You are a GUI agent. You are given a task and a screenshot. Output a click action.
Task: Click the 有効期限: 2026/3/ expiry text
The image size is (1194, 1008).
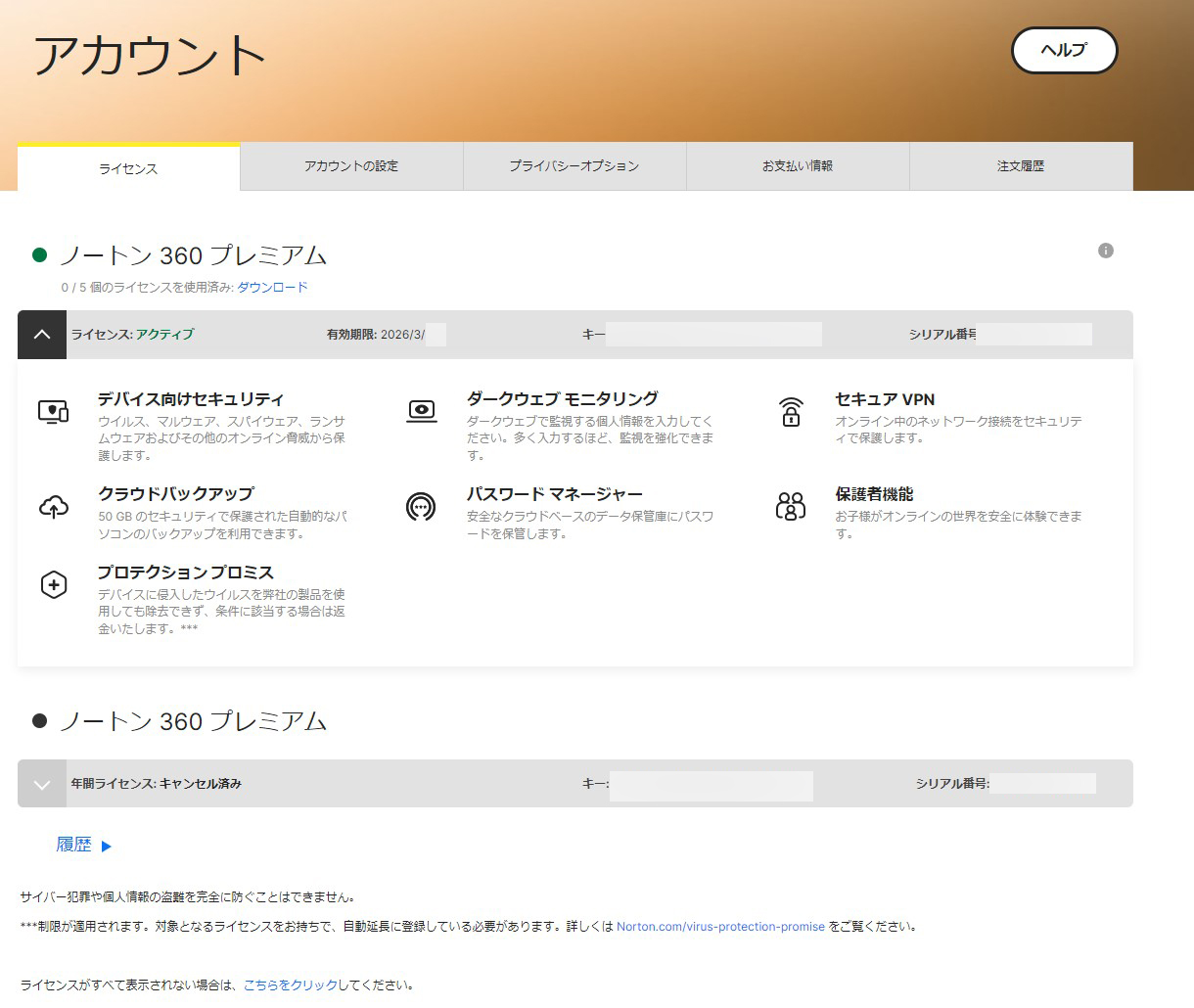tap(376, 335)
